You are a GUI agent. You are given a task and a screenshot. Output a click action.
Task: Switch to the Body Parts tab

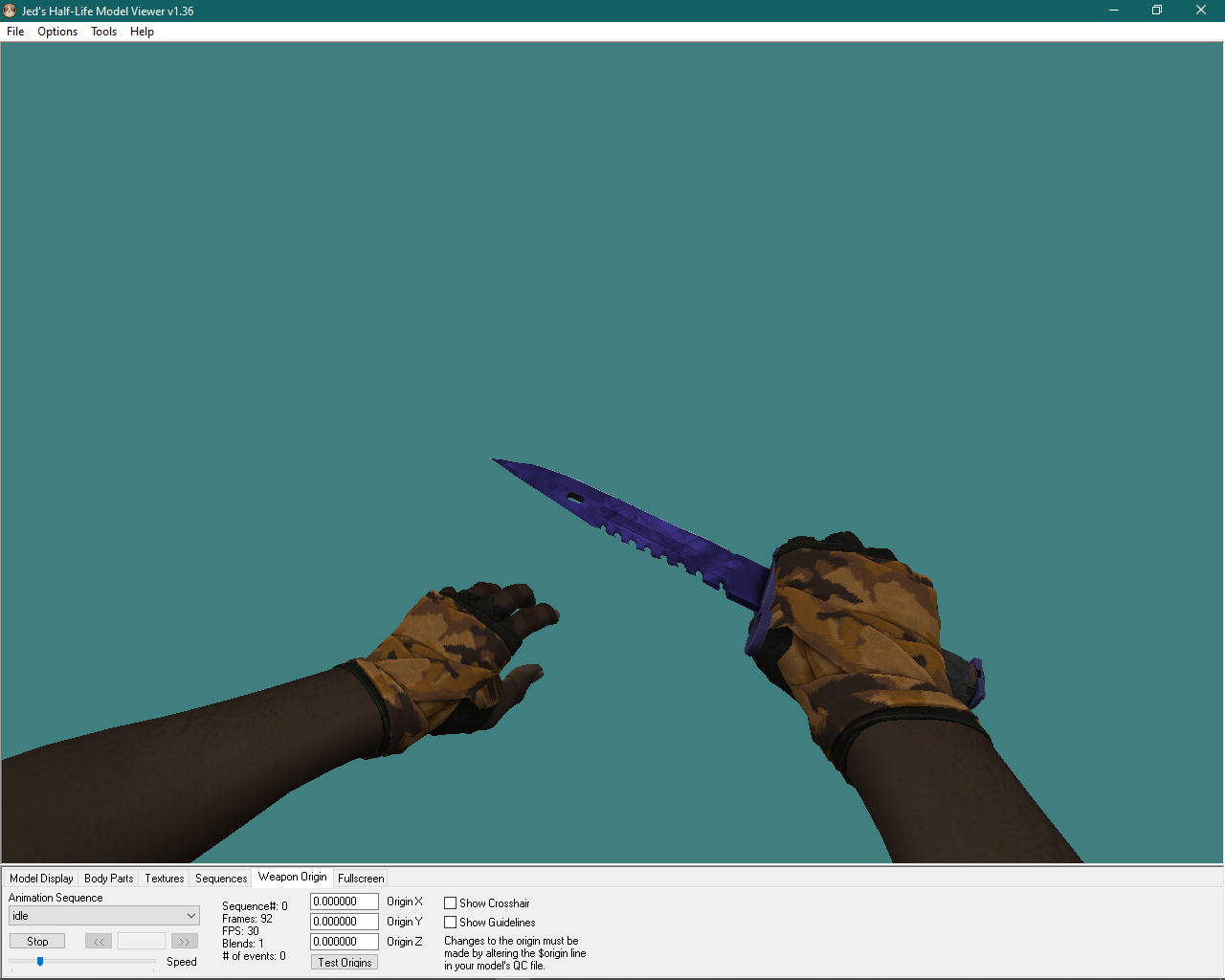(x=109, y=879)
